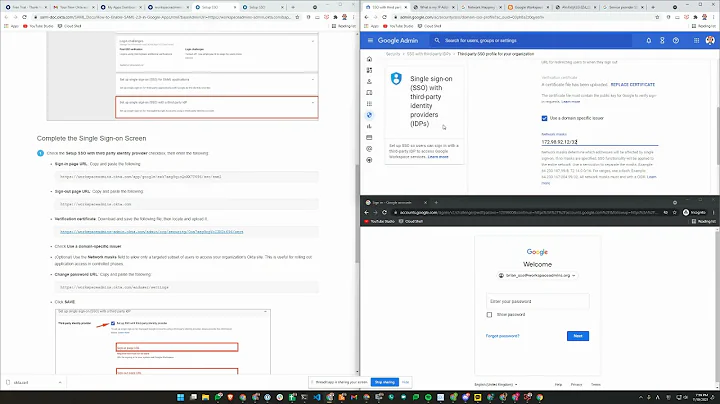The width and height of the screenshot is (720, 404).
Task: Open the okta.cert download item menu arrow
Action: [x=60, y=382]
